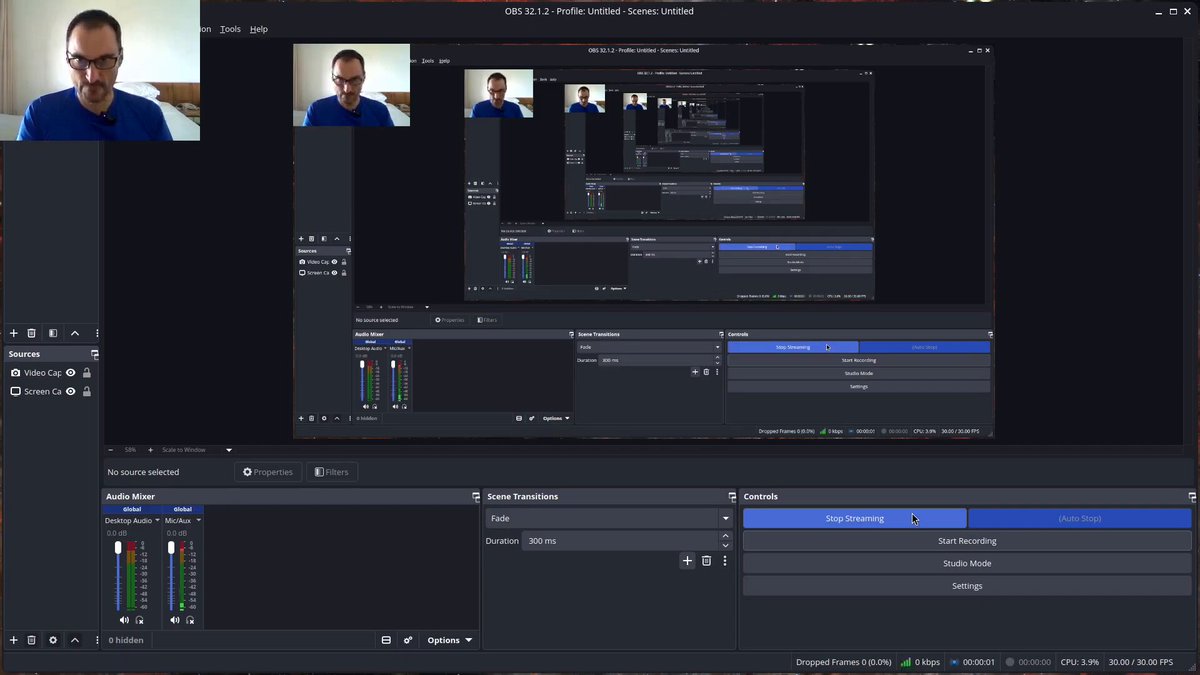Click the Stop Streaming button
Viewport: 1200px width, 675px height.
tap(855, 519)
